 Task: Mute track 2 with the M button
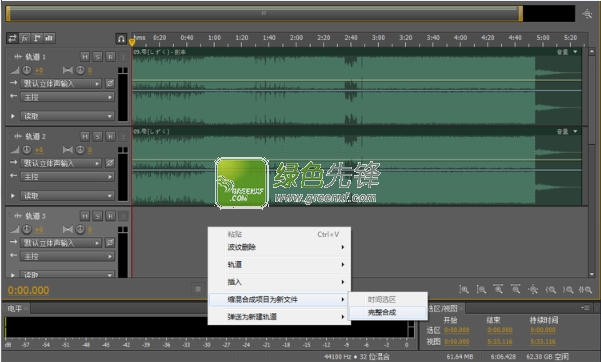pos(85,137)
